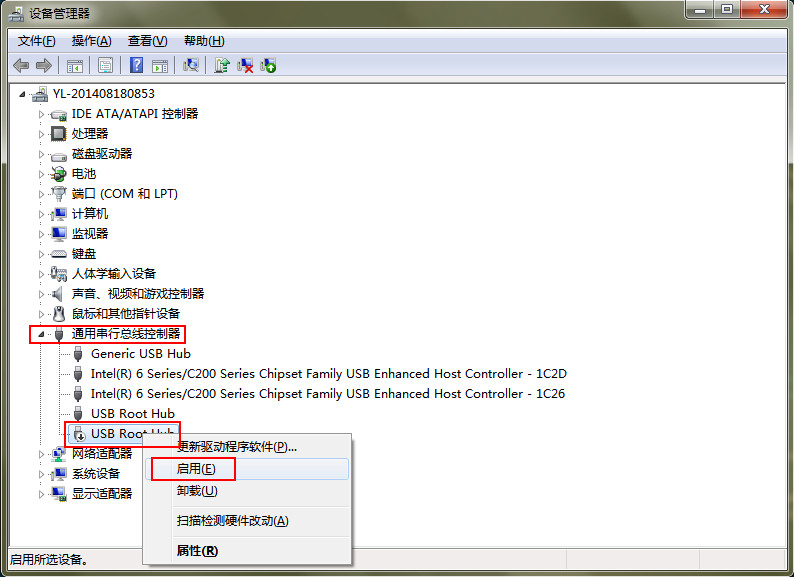This screenshot has height=577, width=794.
Task: Expand the 人体学输入设备 node
Action: [x=42, y=274]
